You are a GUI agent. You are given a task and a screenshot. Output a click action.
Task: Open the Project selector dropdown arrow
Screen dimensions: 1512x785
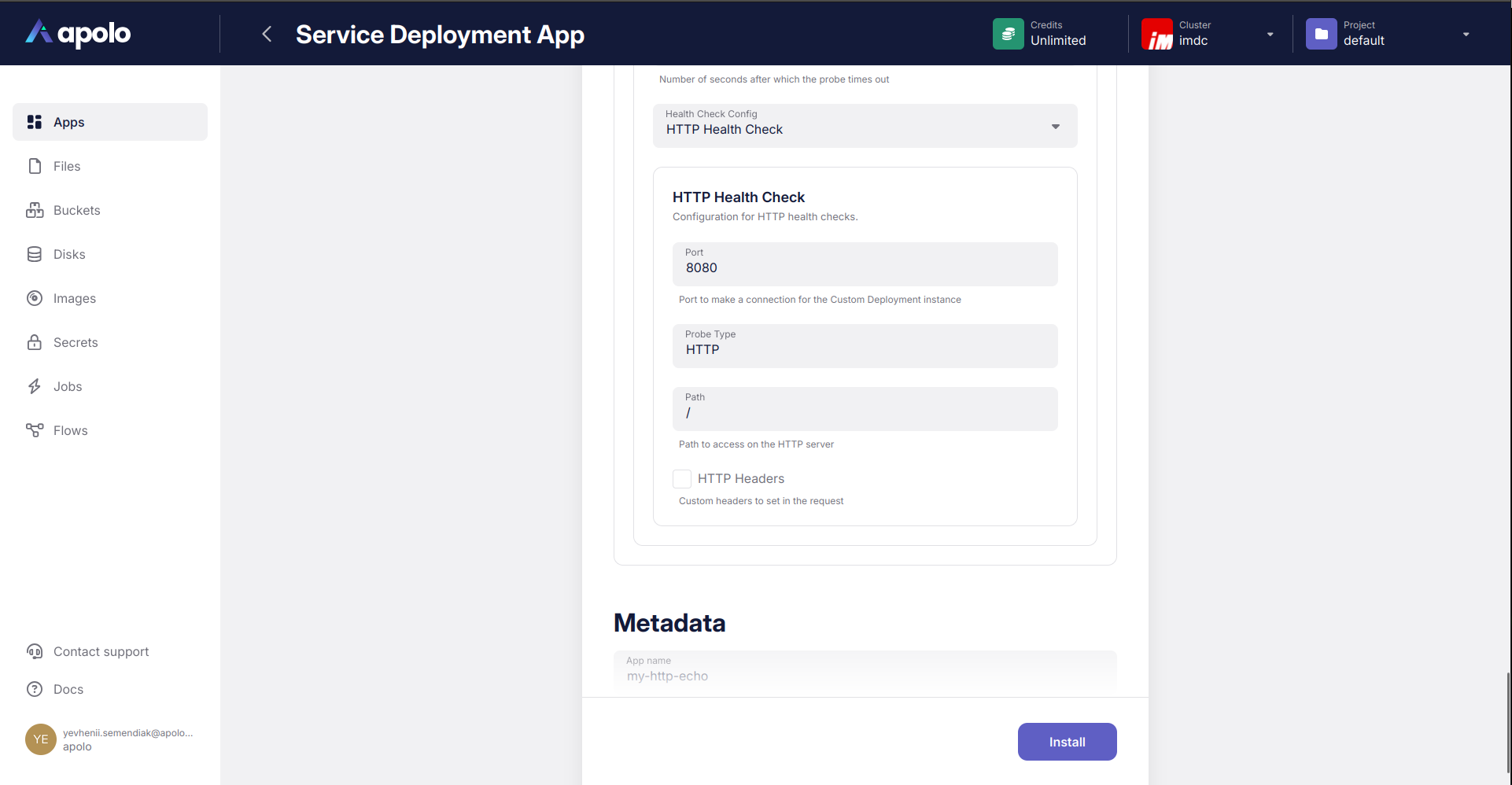(1466, 35)
